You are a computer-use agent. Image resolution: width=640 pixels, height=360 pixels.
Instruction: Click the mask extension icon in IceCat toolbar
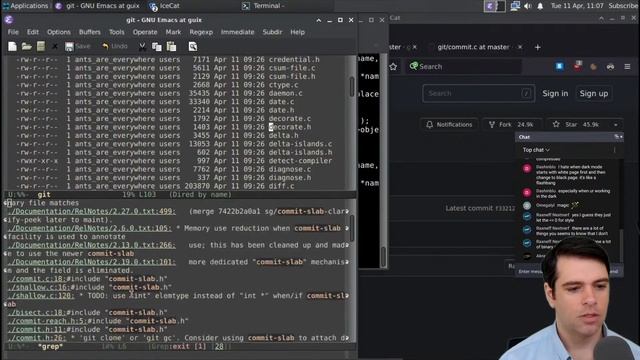[x=610, y=67]
